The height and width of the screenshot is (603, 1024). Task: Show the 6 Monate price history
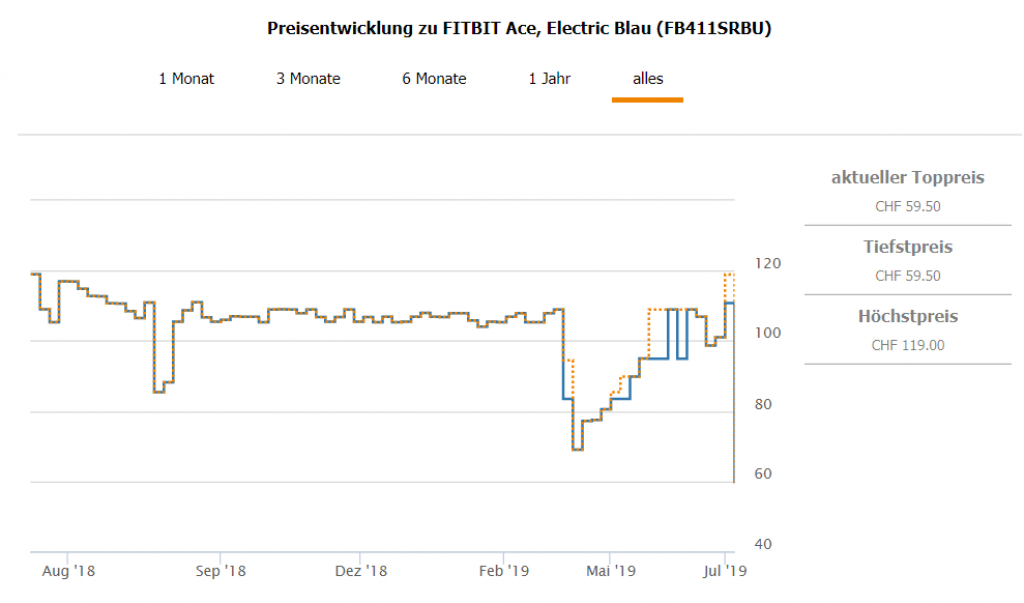click(x=434, y=79)
